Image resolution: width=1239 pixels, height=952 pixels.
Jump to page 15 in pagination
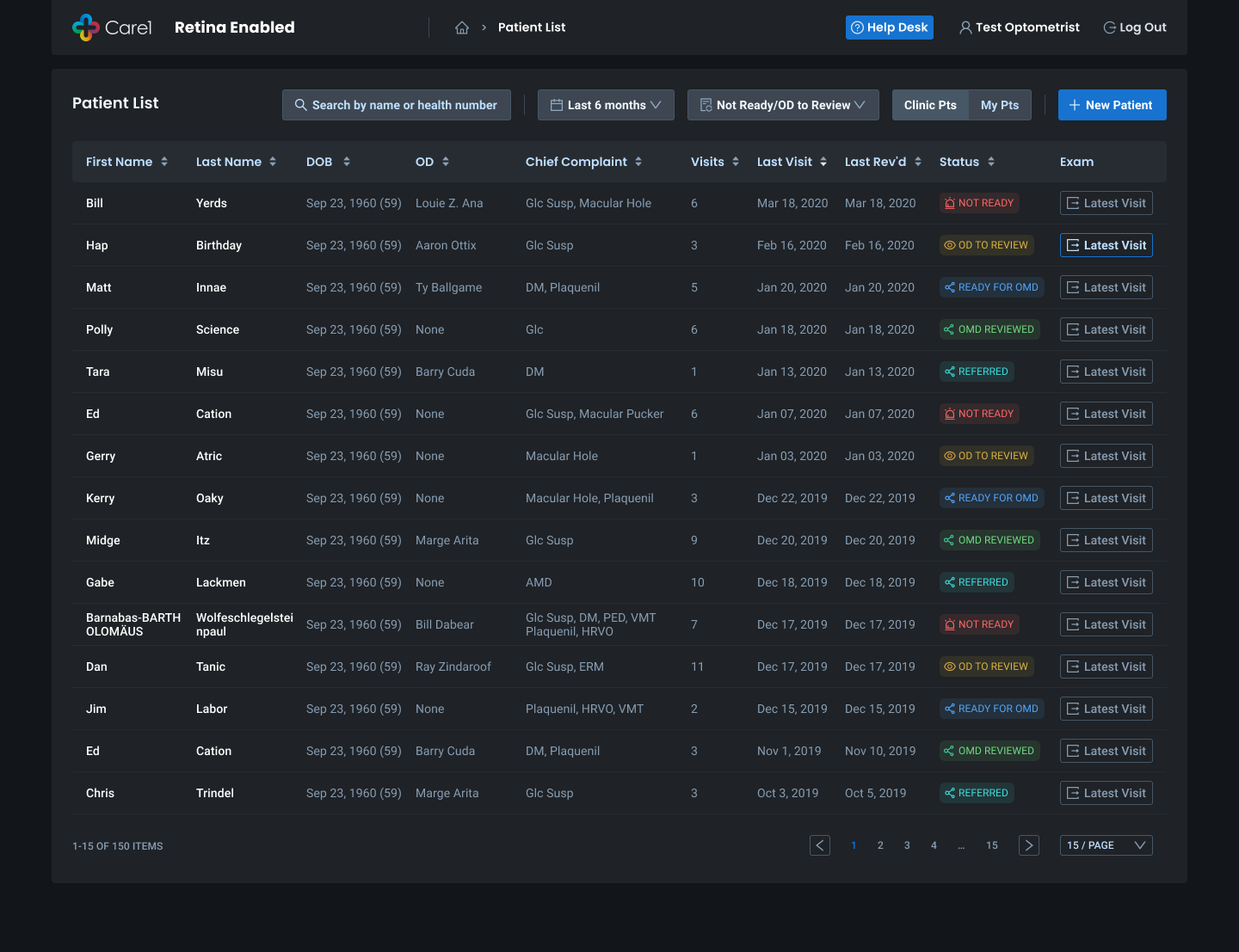(x=992, y=845)
